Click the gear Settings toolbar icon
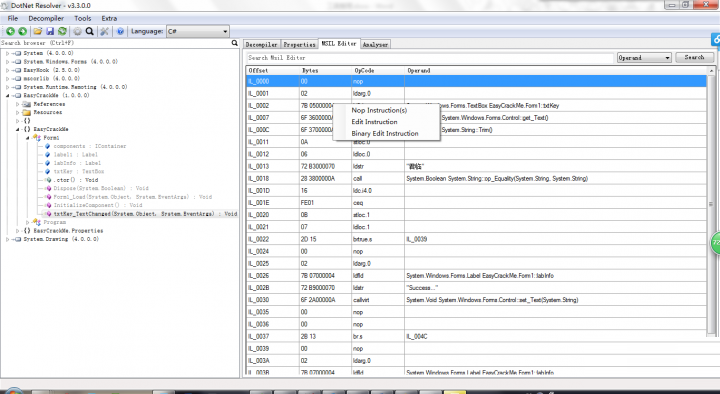 point(78,31)
